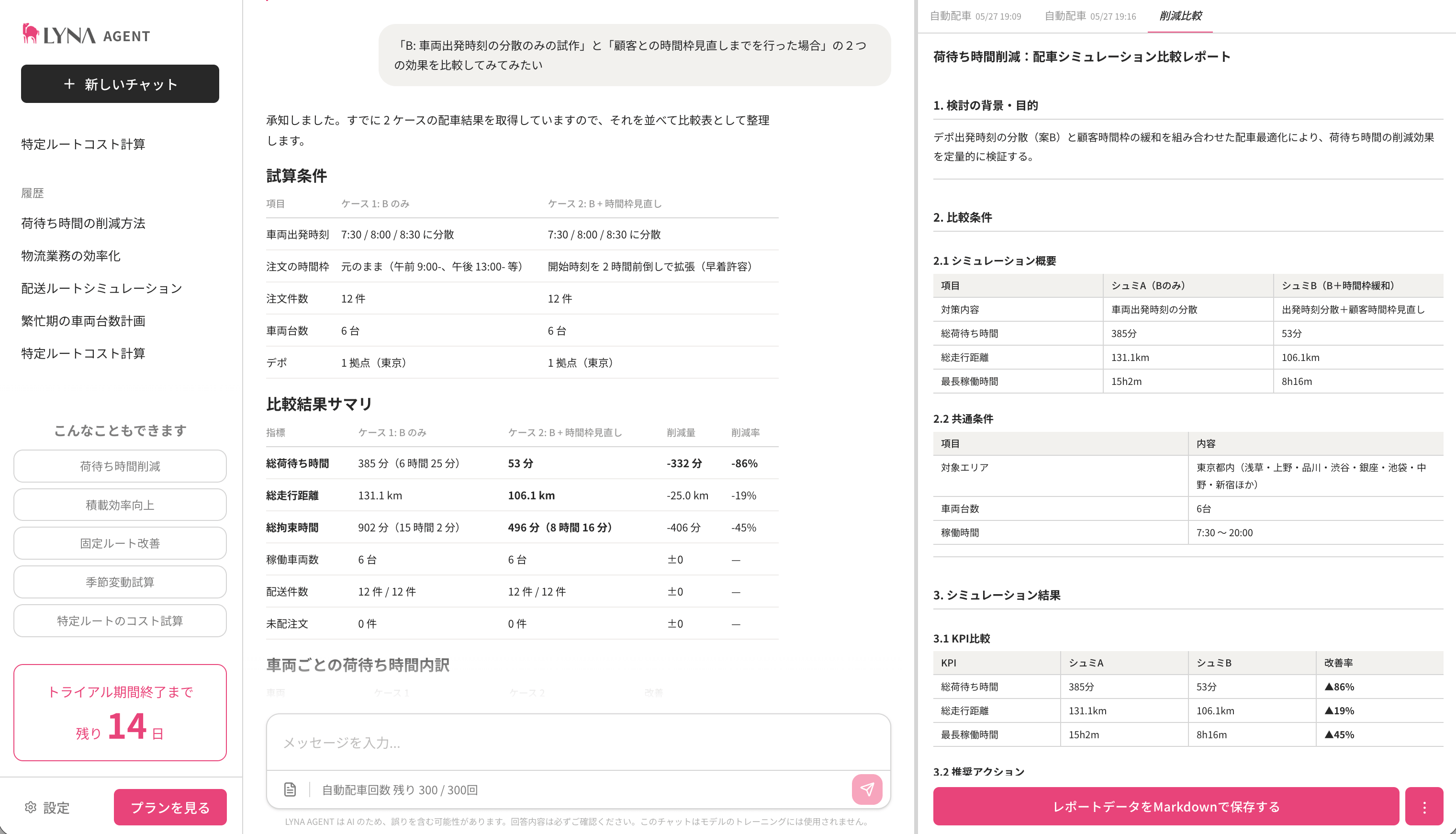
Task: Click section heading 1. 検討の背景・目的
Action: click(x=986, y=105)
